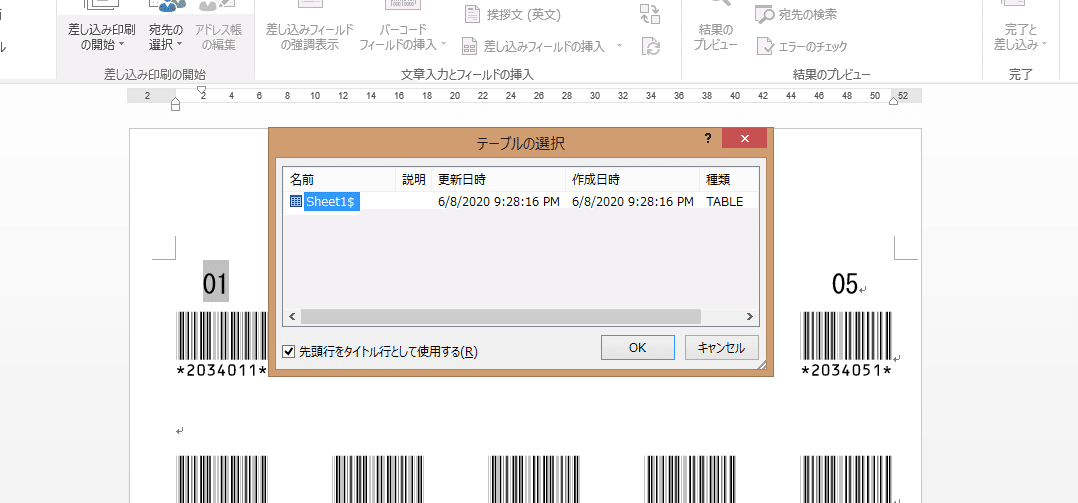Select the Sheet1$ table row
Viewport: 1078px width, 503px height.
point(520,202)
